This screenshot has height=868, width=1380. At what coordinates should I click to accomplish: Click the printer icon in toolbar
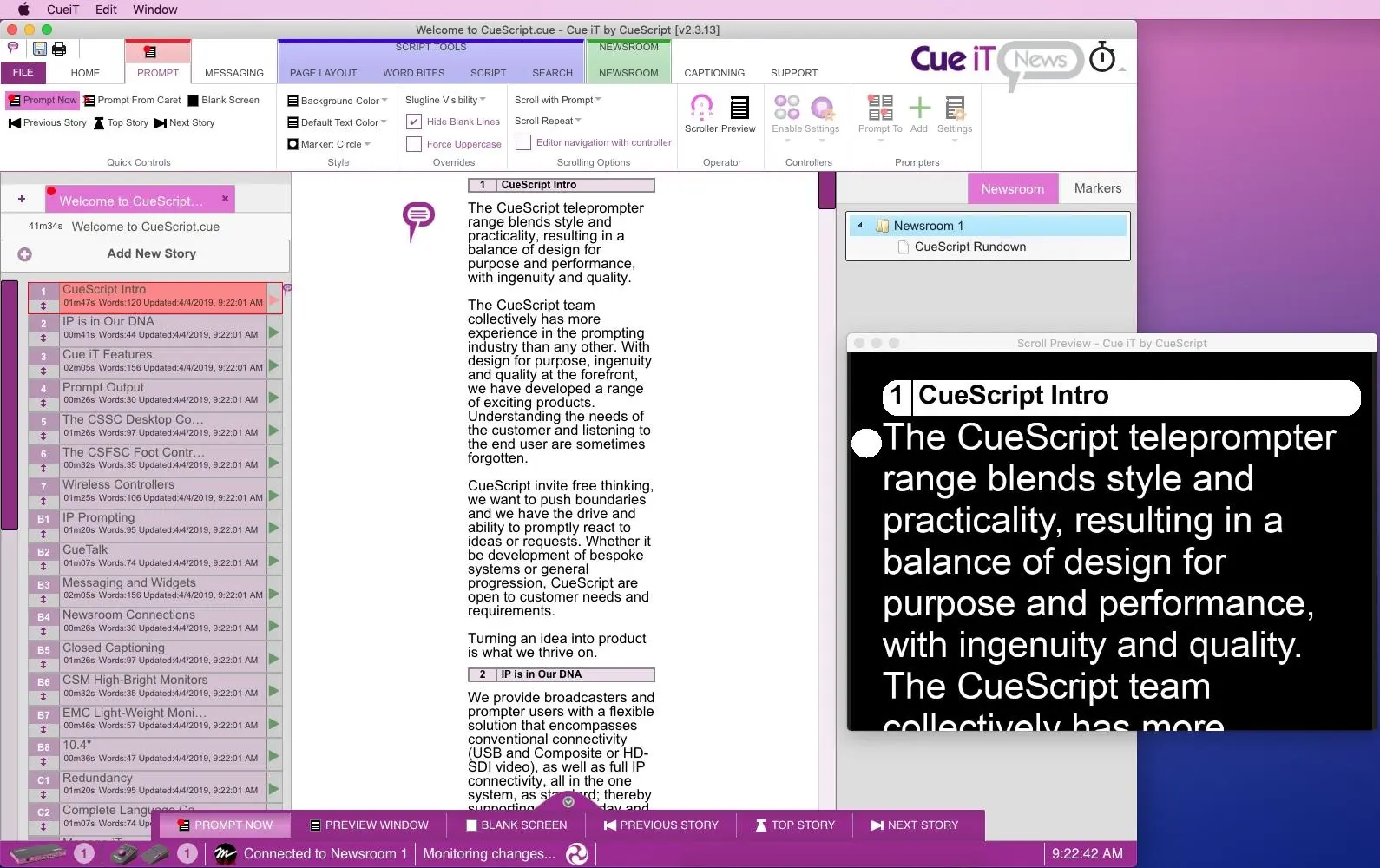click(59, 49)
